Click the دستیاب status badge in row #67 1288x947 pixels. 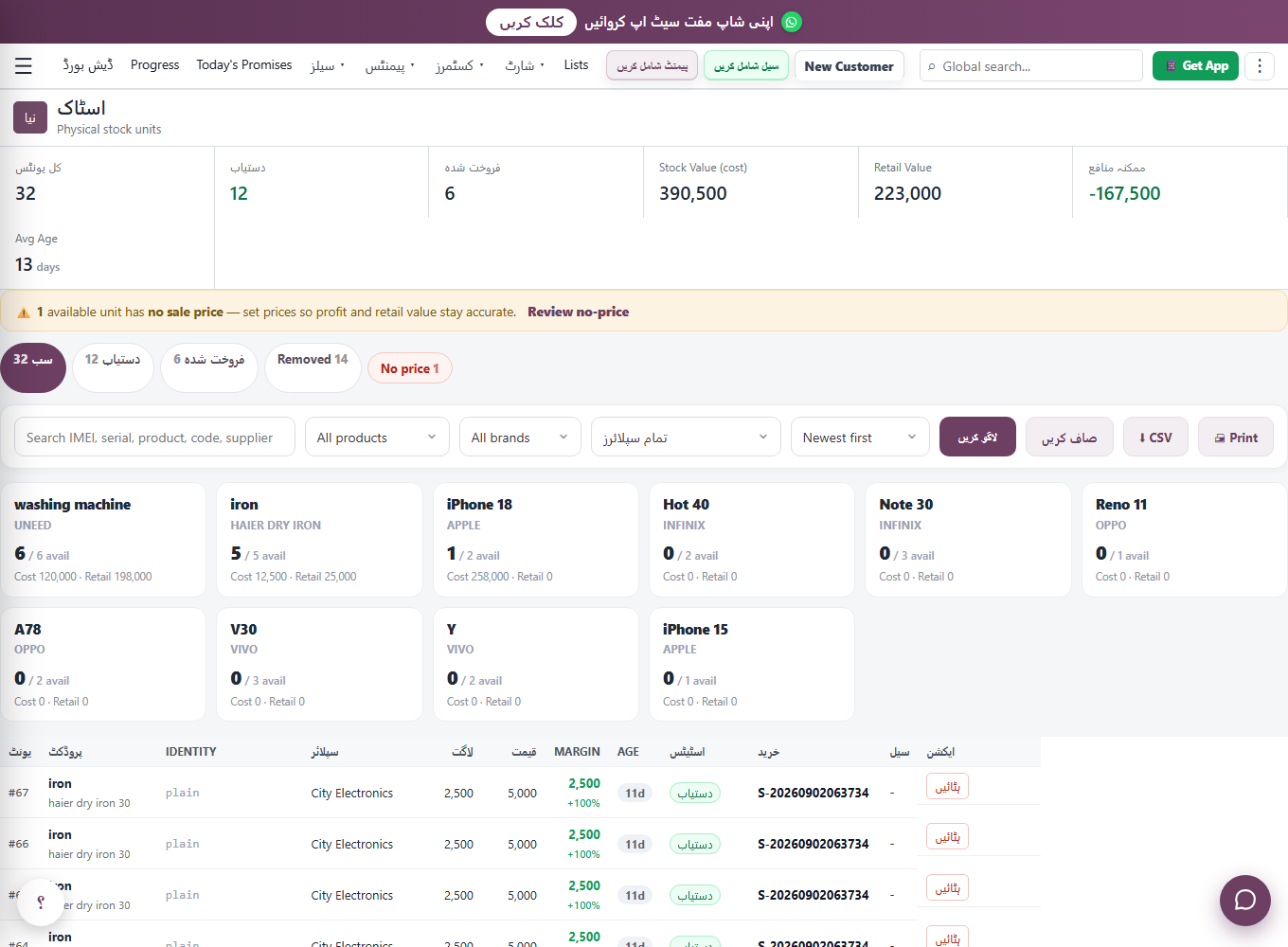point(695,793)
